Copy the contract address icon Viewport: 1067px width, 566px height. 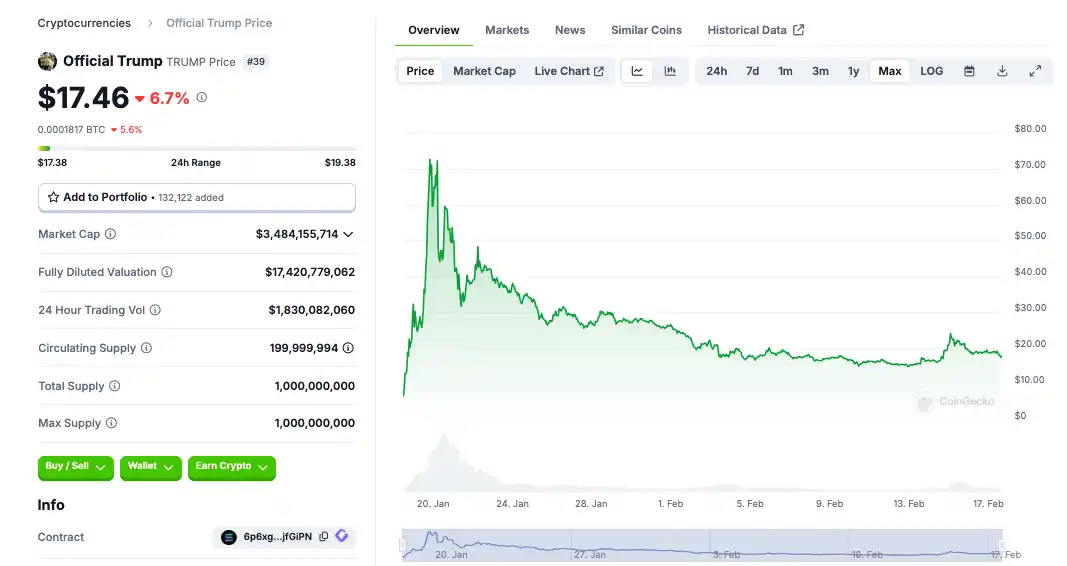click(323, 537)
